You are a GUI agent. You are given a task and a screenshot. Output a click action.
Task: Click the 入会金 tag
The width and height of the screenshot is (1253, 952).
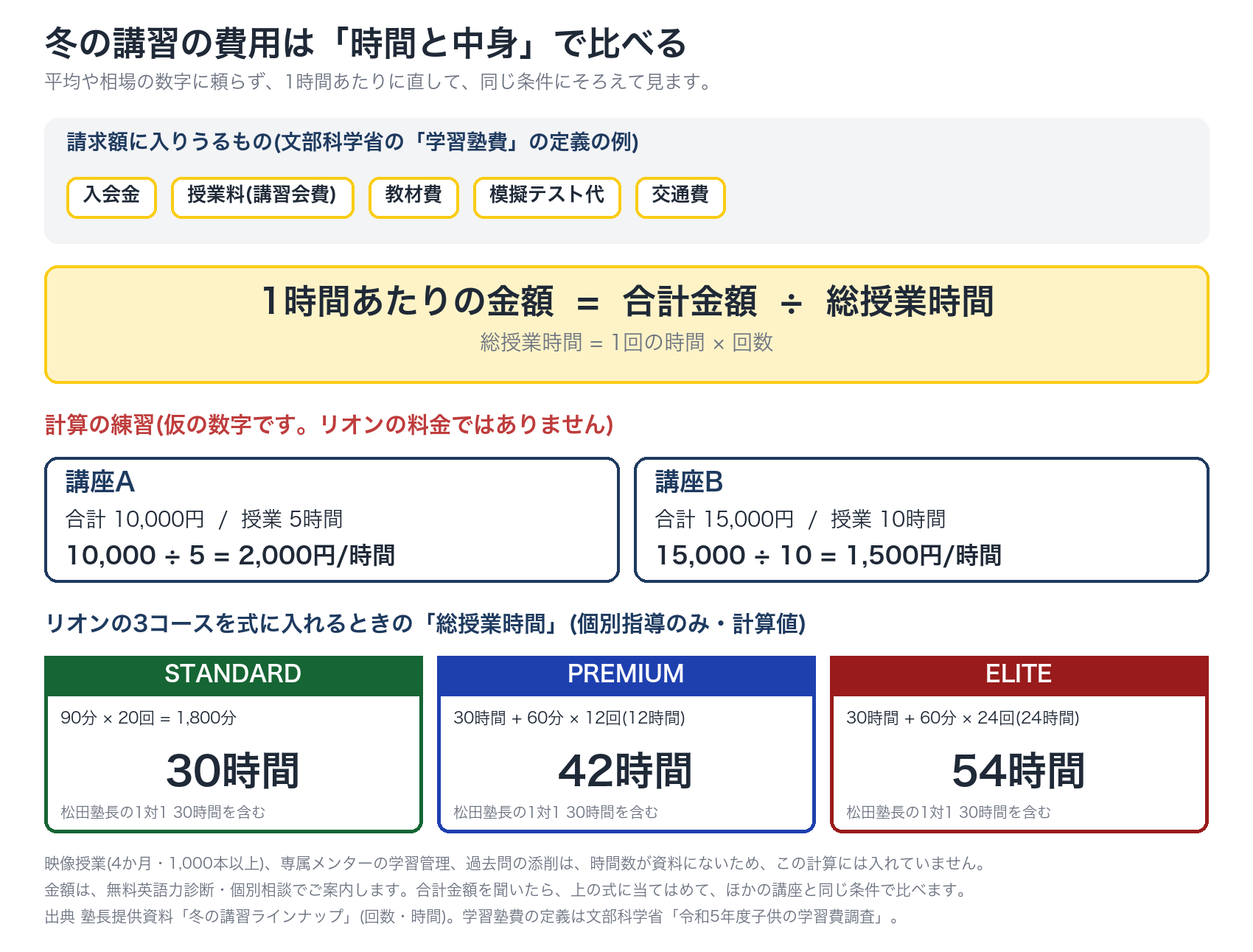click(111, 197)
